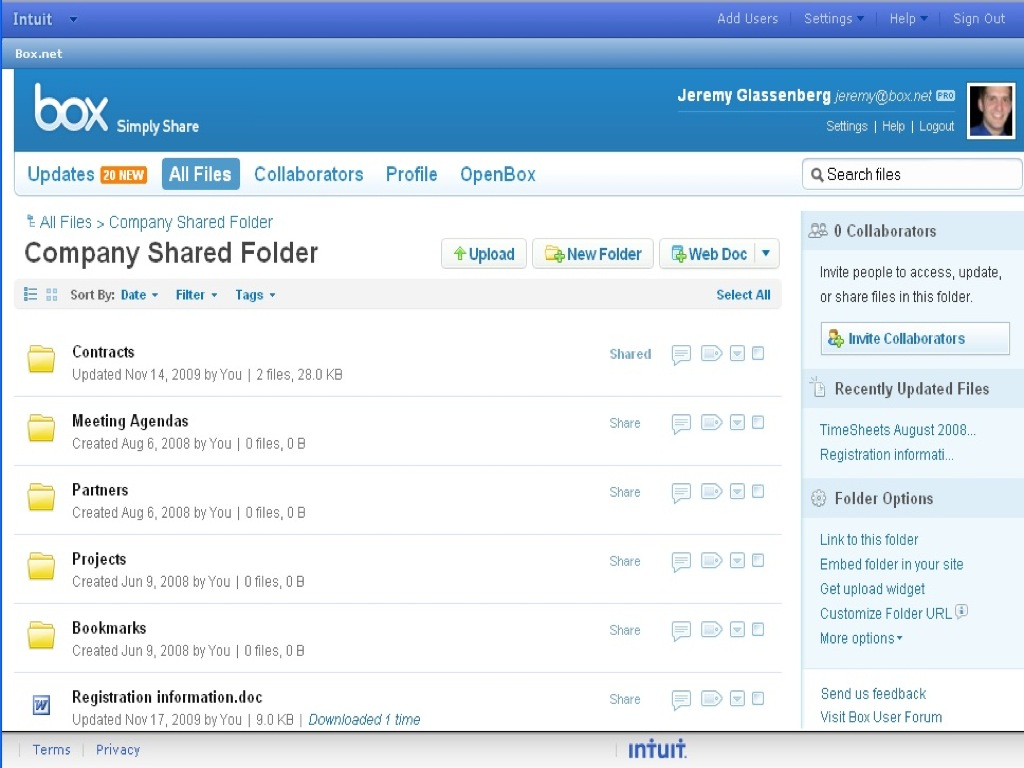Viewport: 1024px width, 768px height.
Task: Click the box Simply Share logo
Action: pyautogui.click(x=116, y=109)
